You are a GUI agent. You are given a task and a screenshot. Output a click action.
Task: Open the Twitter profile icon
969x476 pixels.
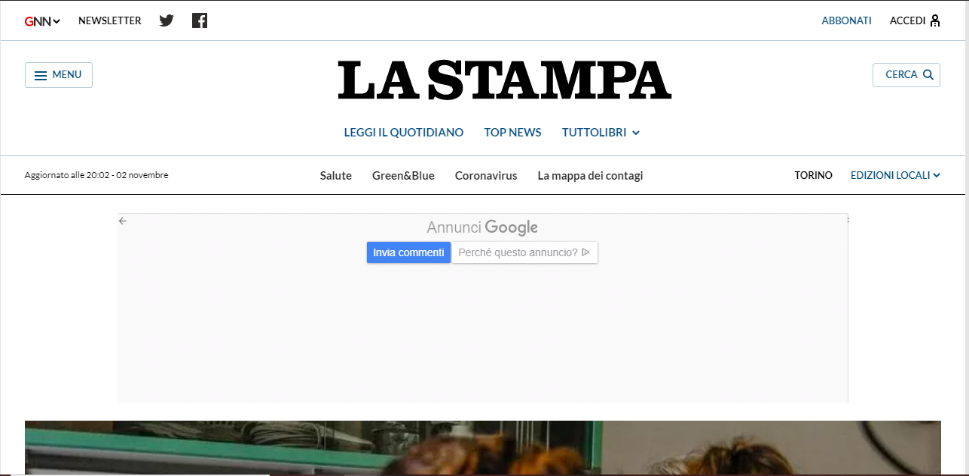[x=166, y=20]
